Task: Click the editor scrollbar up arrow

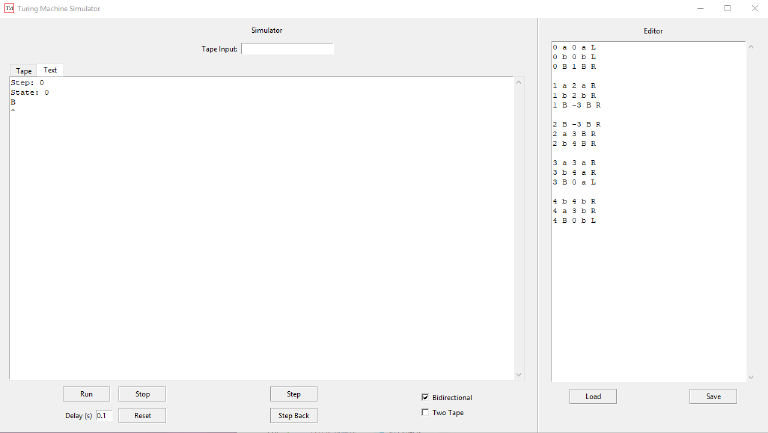Action: (x=751, y=47)
